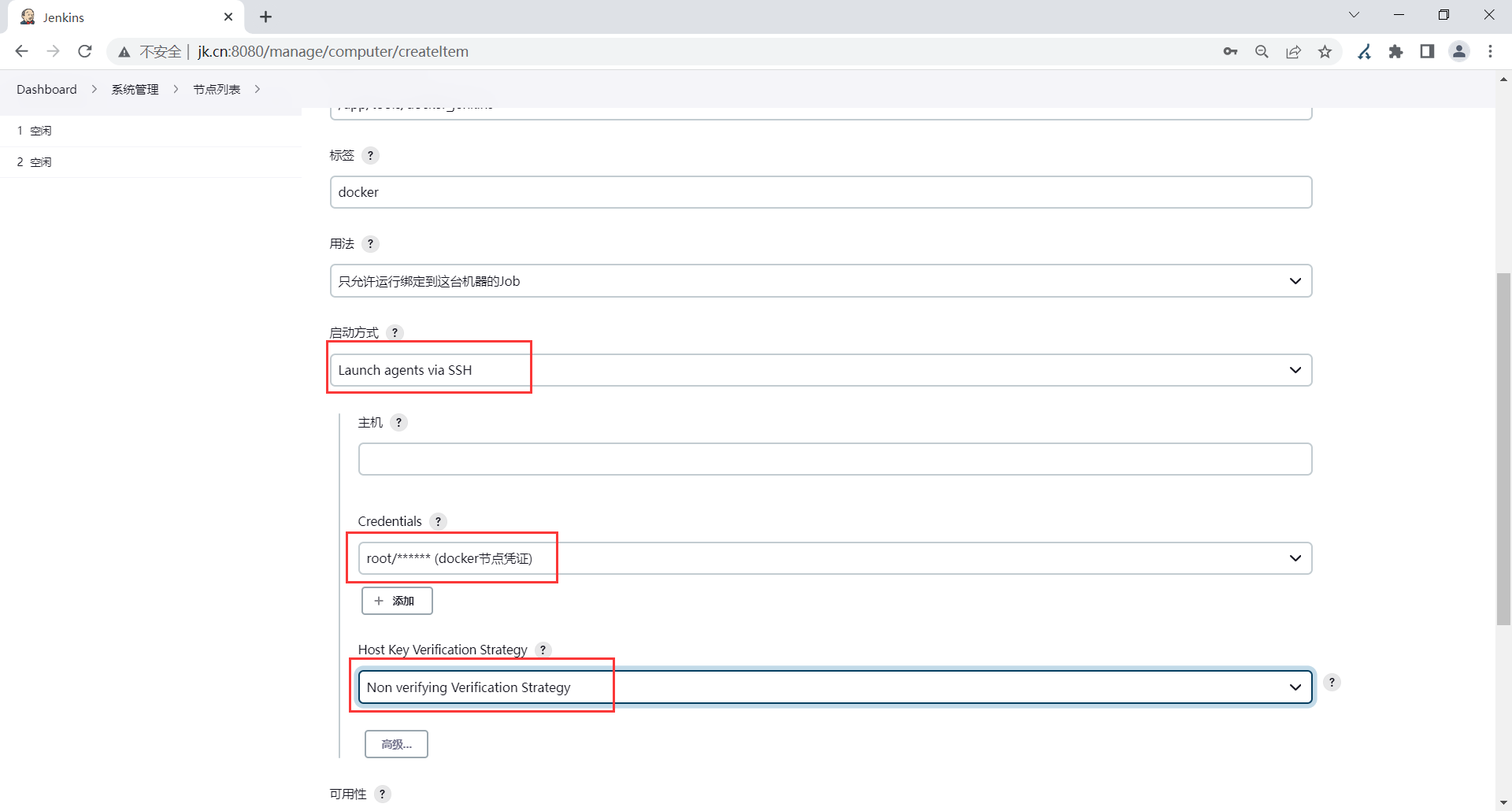The height and width of the screenshot is (811, 1512).
Task: Click the browser forward arrow
Action: coord(54,51)
